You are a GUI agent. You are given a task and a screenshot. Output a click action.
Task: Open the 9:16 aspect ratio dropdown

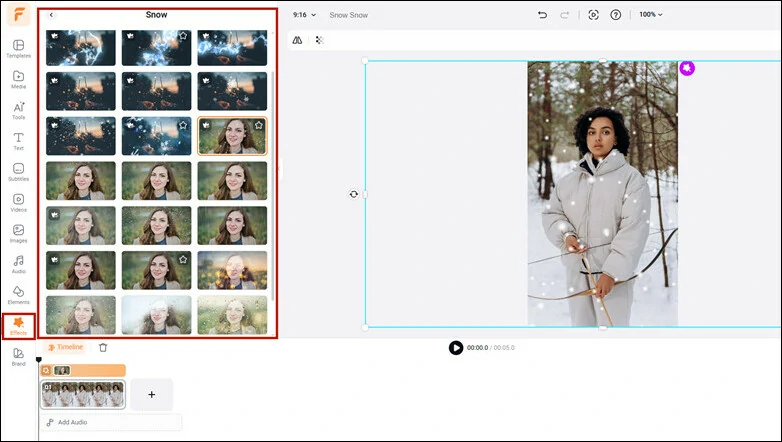tap(304, 15)
